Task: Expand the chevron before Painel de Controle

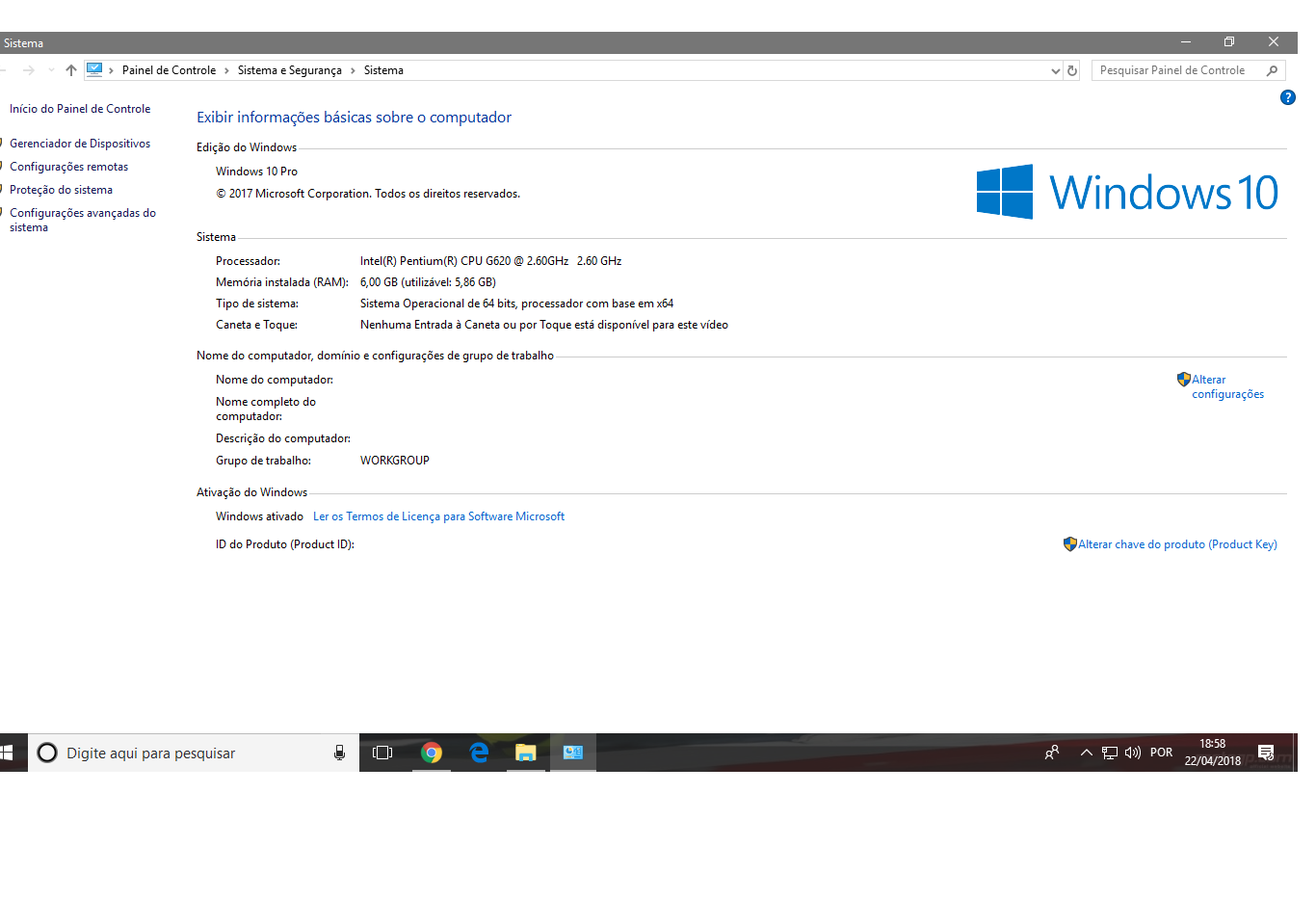Action: [112, 70]
